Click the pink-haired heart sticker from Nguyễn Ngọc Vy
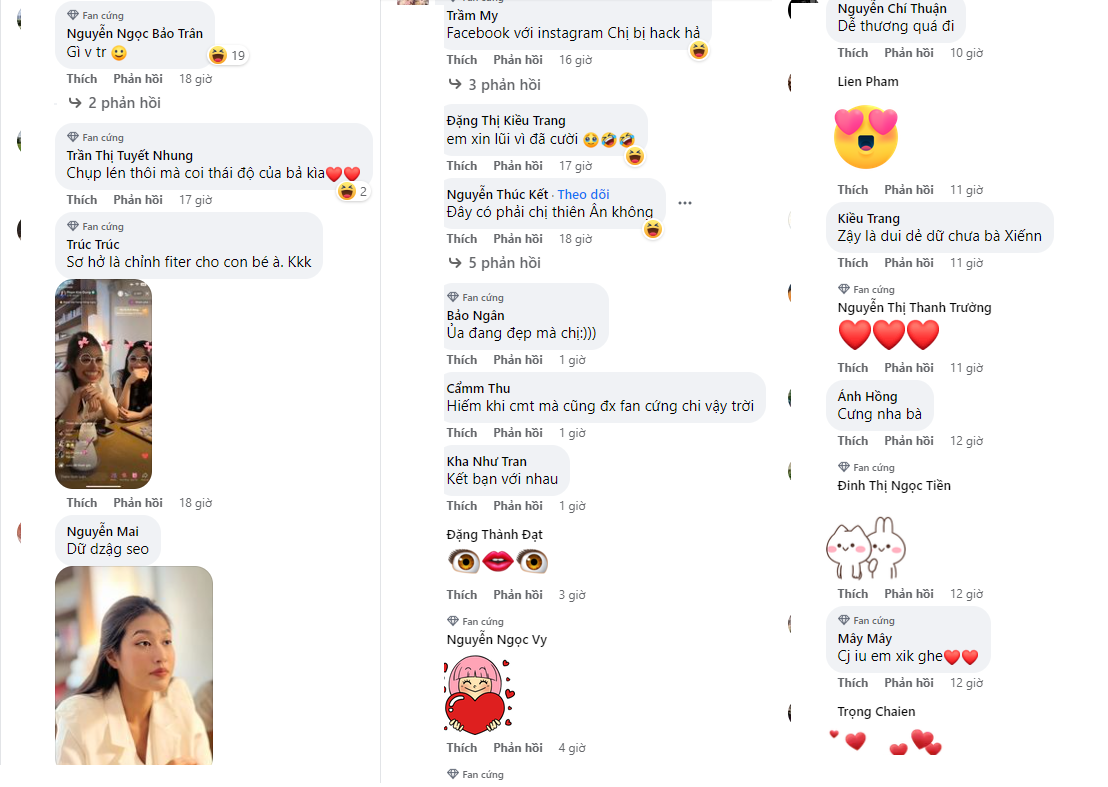This screenshot has width=1108, height=787. [479, 695]
